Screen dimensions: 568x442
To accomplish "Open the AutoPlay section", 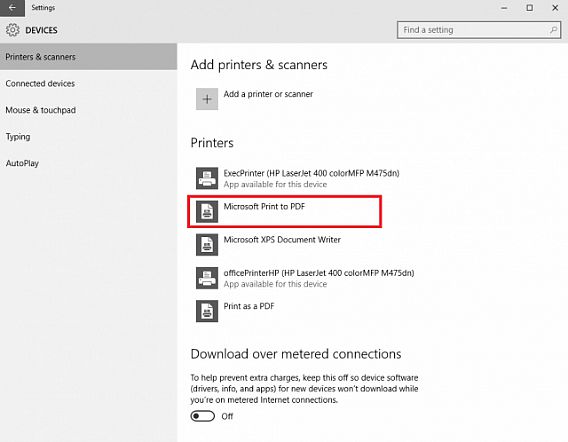I will click(x=88, y=163).
